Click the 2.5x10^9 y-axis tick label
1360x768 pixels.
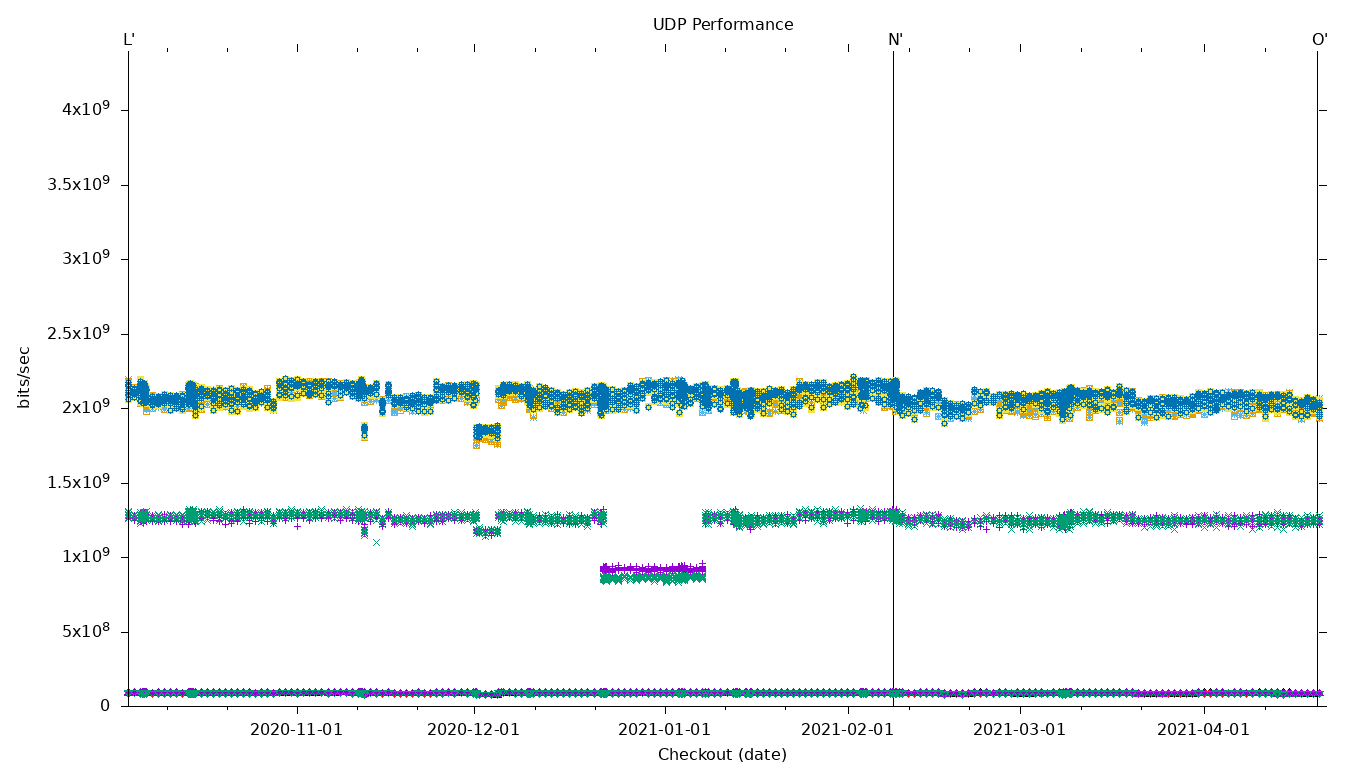[79, 332]
